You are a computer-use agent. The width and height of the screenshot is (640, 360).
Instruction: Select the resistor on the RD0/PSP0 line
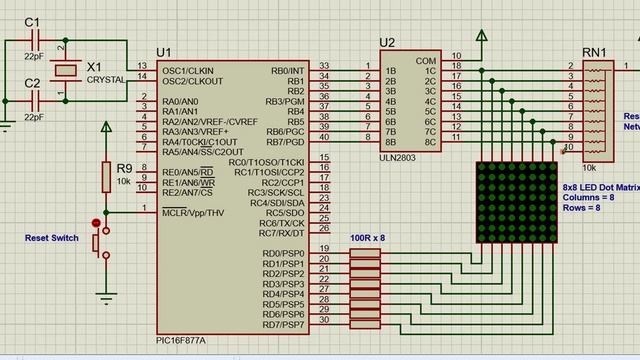click(365, 253)
